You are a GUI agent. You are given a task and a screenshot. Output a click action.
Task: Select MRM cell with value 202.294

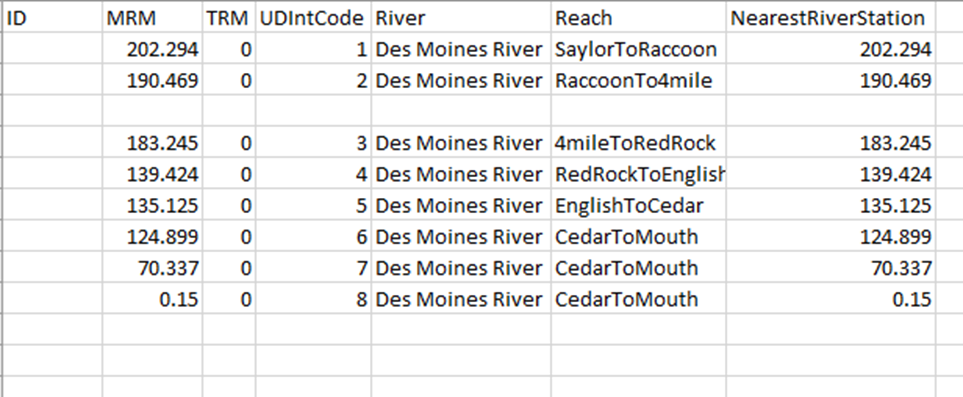click(152, 49)
